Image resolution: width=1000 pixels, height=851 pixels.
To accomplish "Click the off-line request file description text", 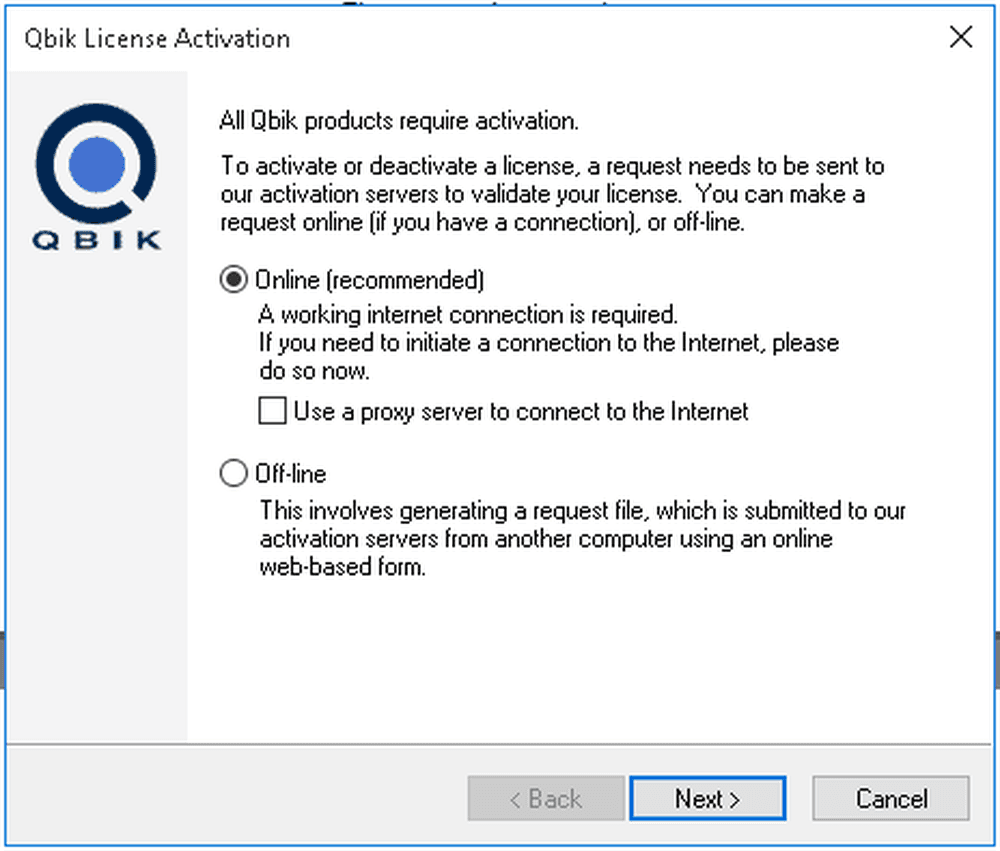I will pos(582,538).
